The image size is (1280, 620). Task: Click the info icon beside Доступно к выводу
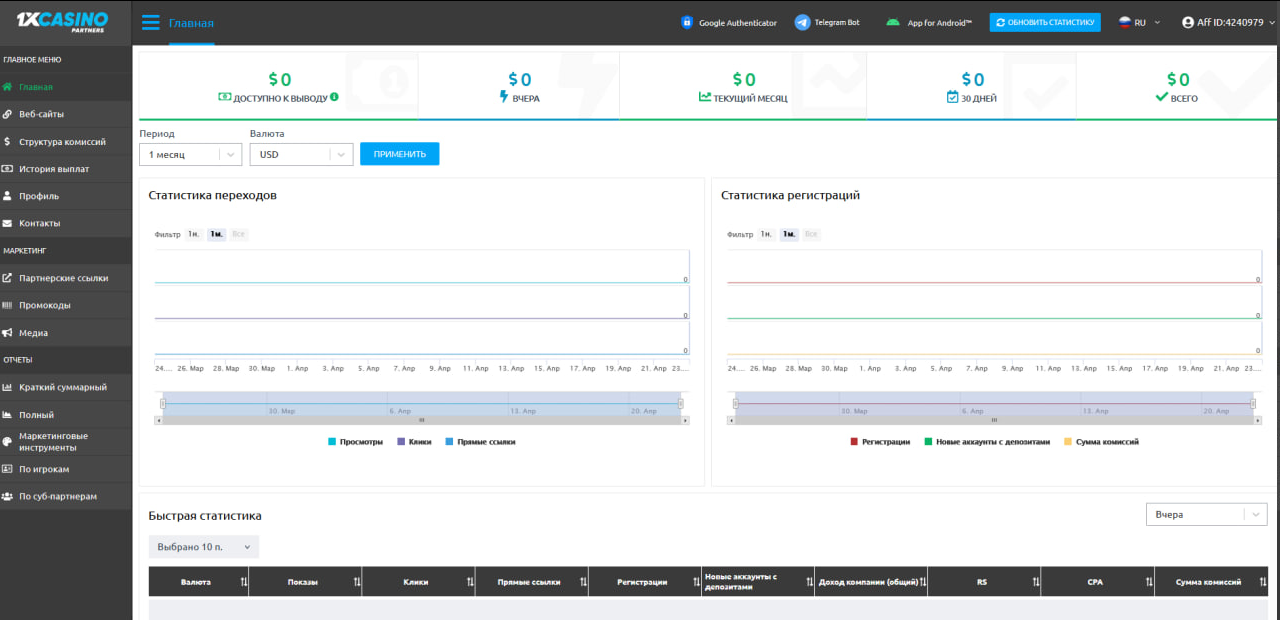[x=334, y=97]
